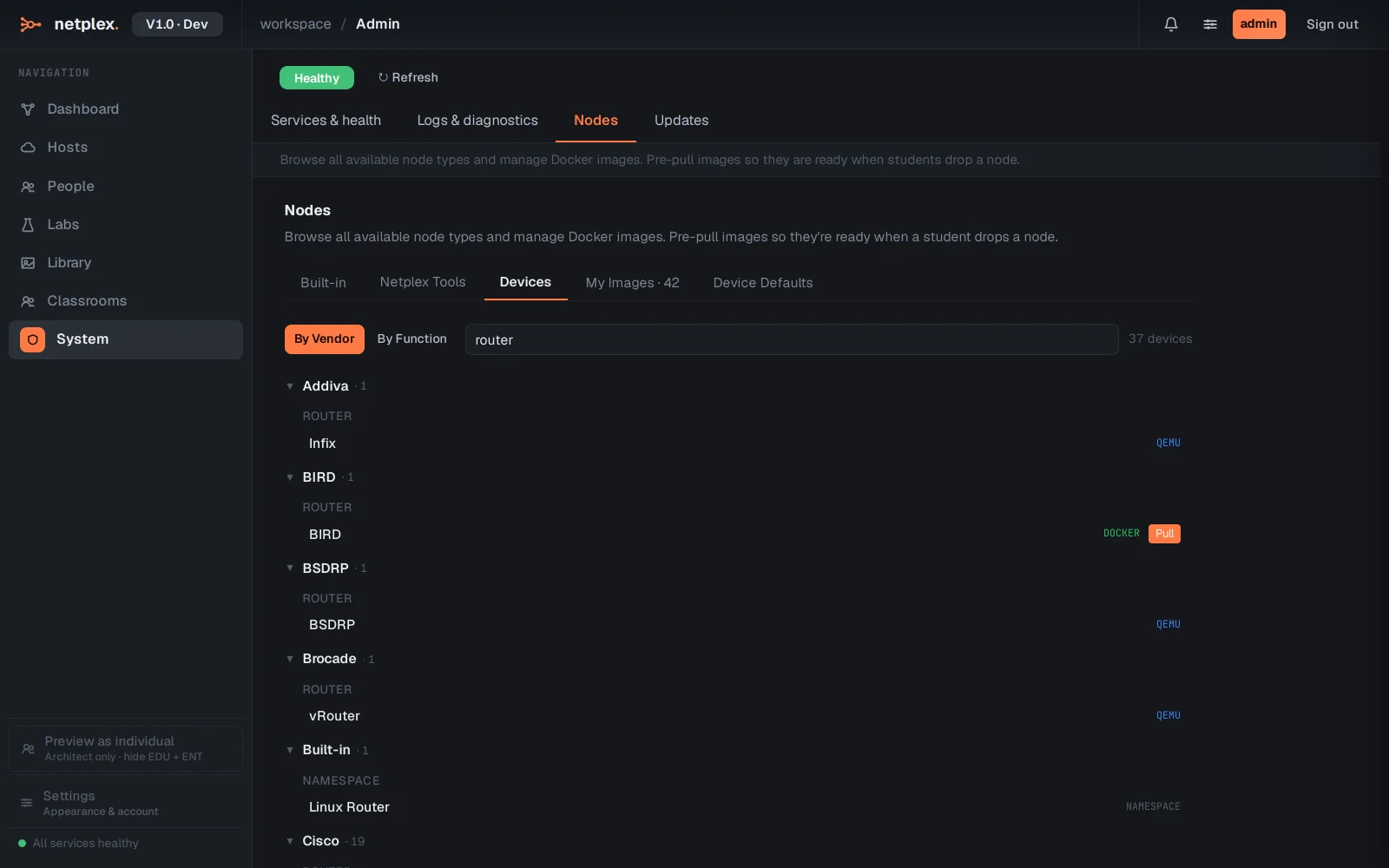Click the 37 devices count
The image size is (1389, 868).
click(x=1160, y=339)
